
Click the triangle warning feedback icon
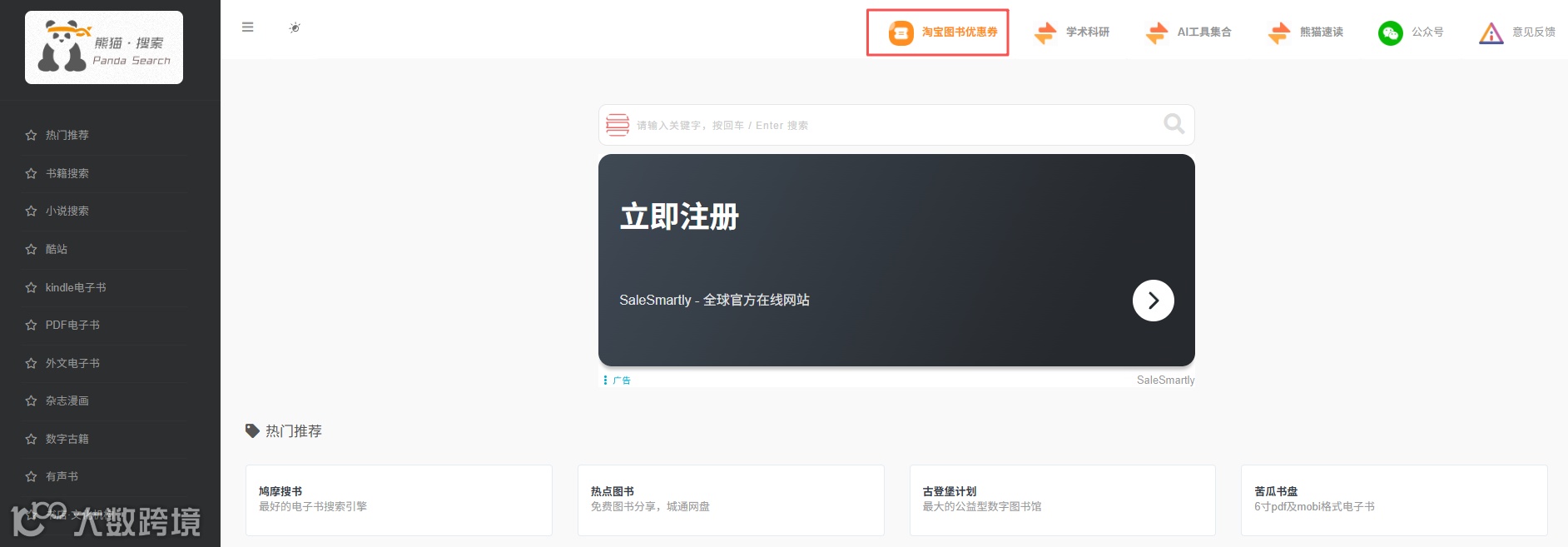(1491, 33)
